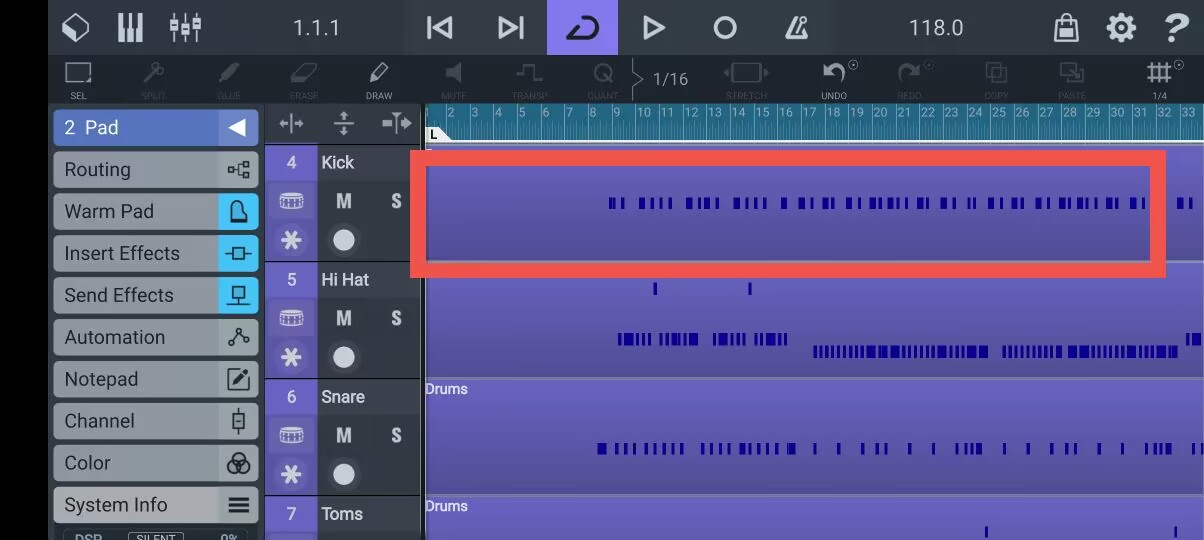Screen dimensions: 1204x540
Task: Arm record on Kick track
Action: point(344,240)
